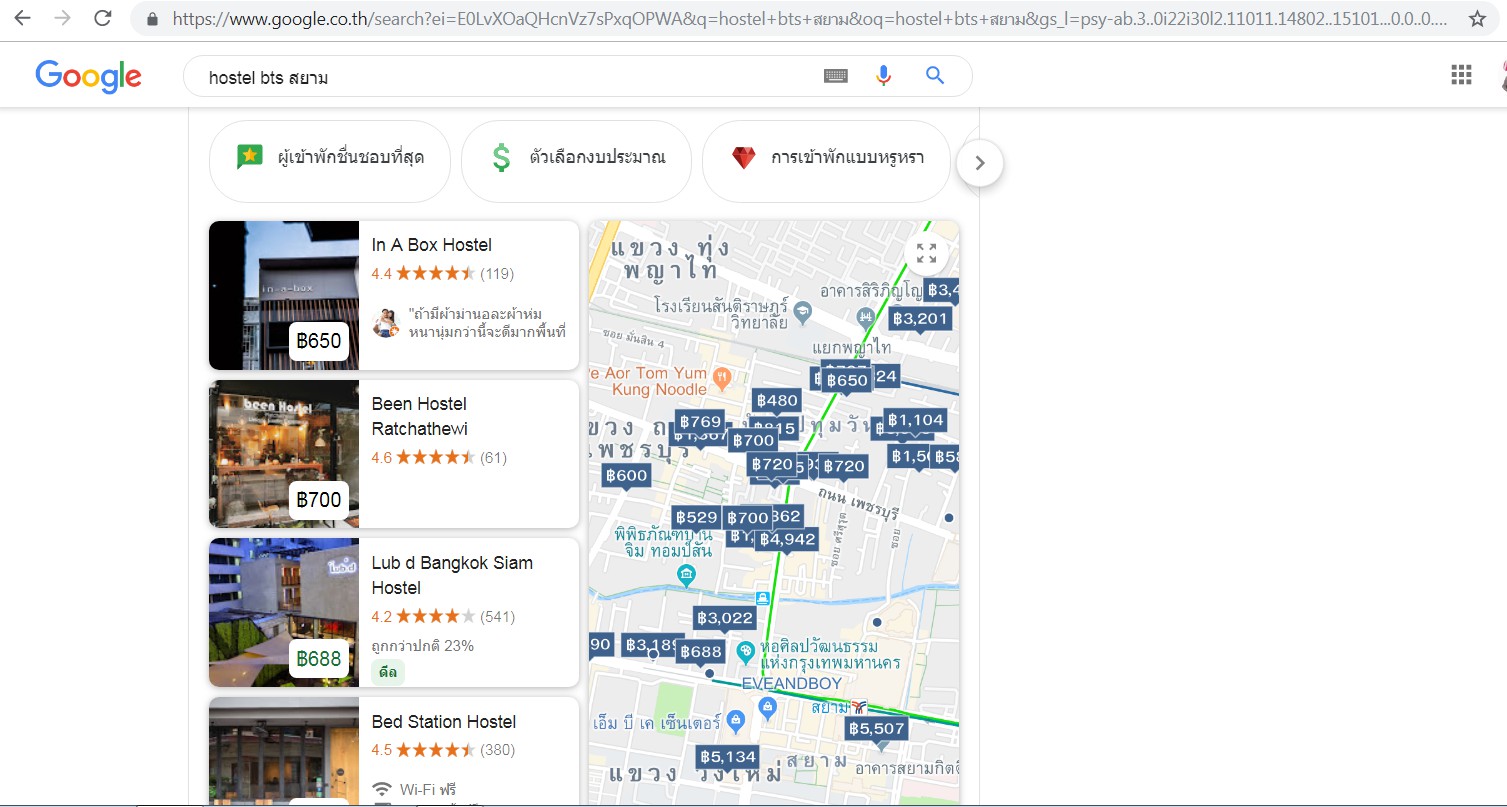
Task: Click the ฿5,134 map price marker
Action: (x=728, y=757)
